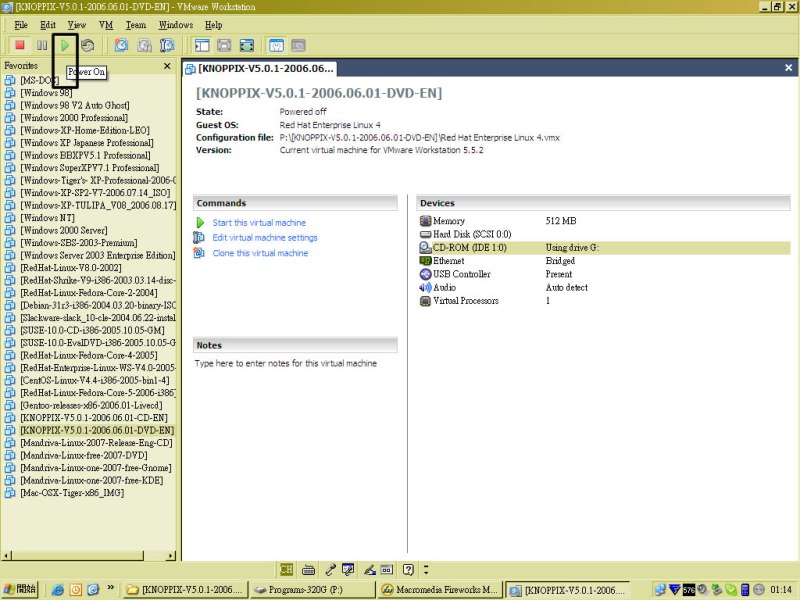
Task: Select [RedHat-Linux-V8.0-2002] favorite
Action: point(71,267)
